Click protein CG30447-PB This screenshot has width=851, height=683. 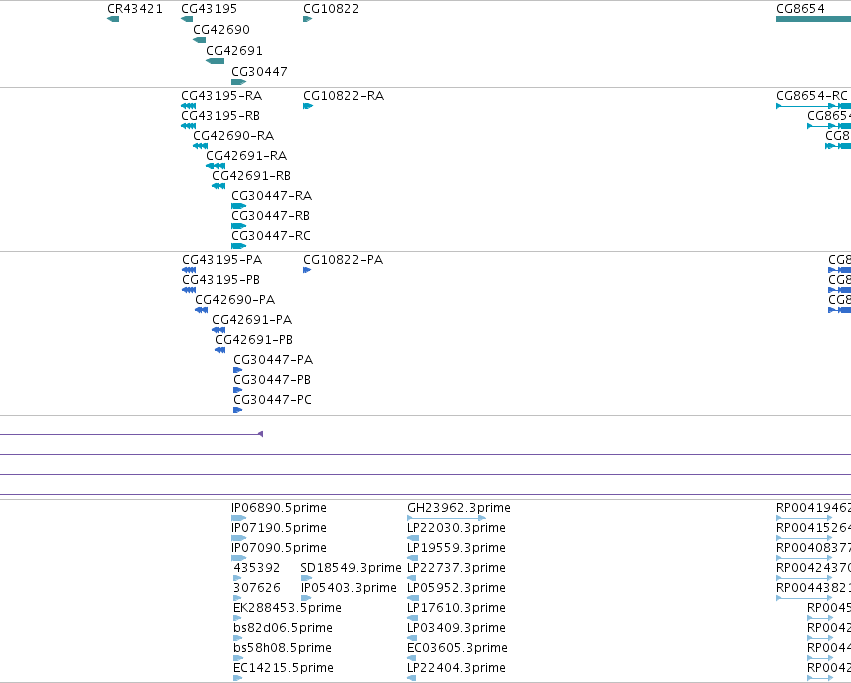click(238, 390)
